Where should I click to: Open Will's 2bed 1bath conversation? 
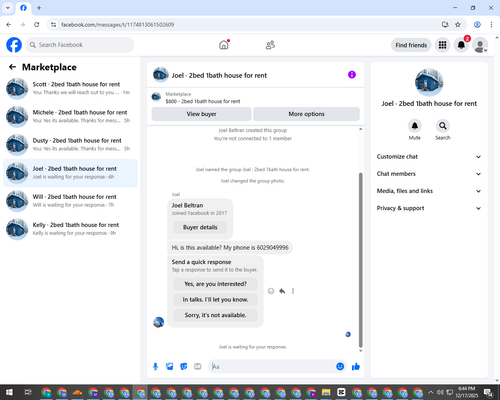[70, 201]
